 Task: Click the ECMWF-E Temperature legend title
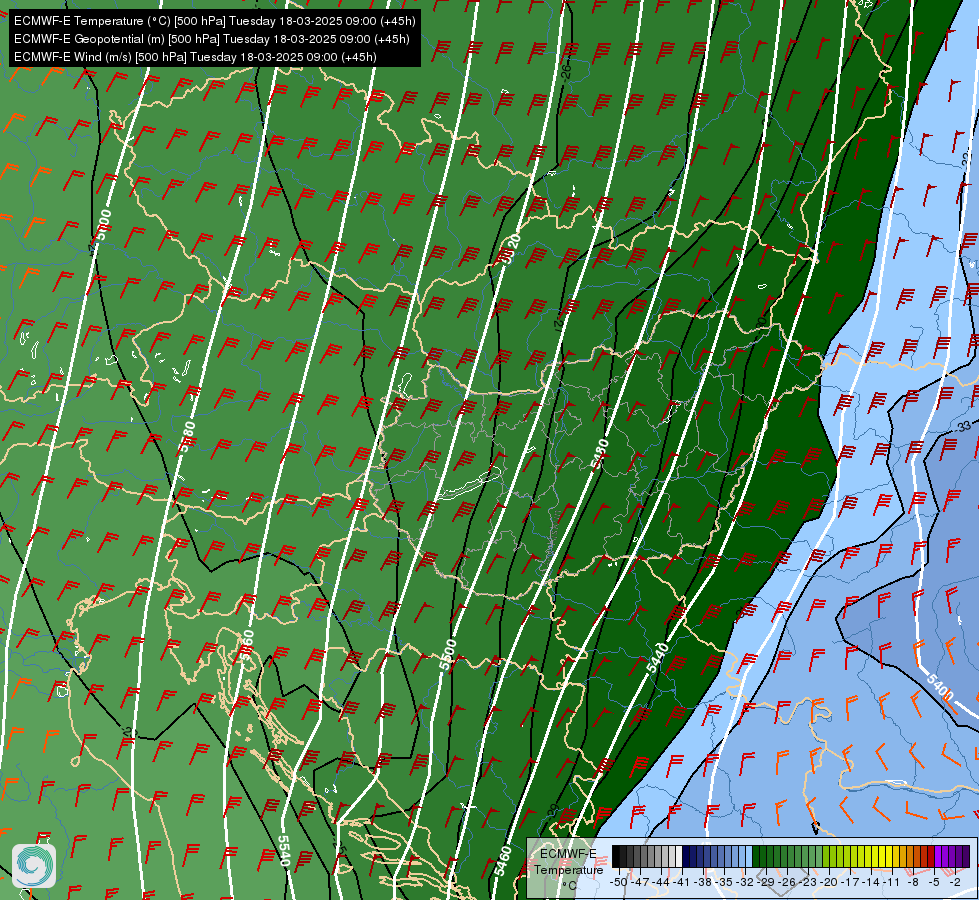[569, 861]
